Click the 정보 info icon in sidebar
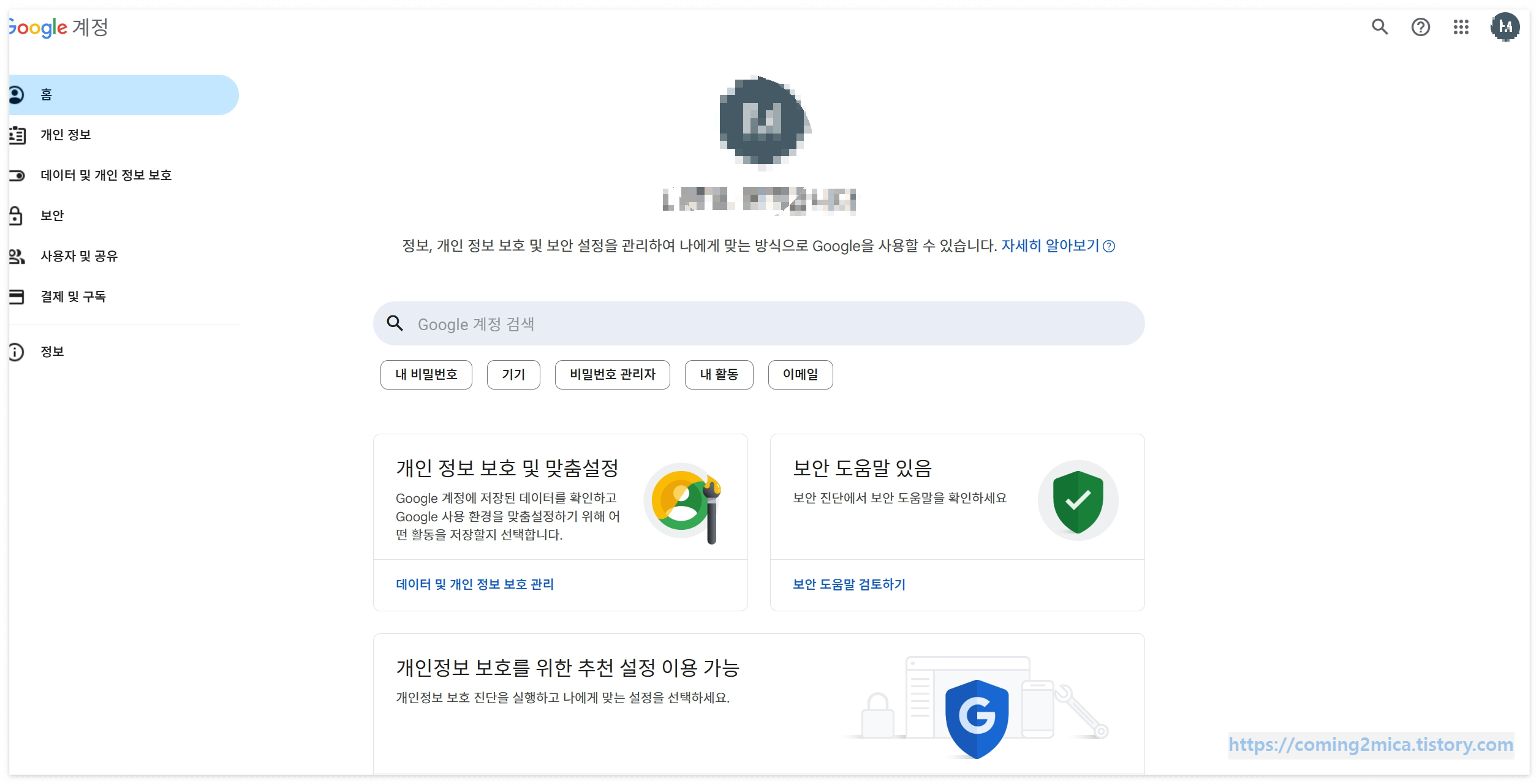 (16, 352)
